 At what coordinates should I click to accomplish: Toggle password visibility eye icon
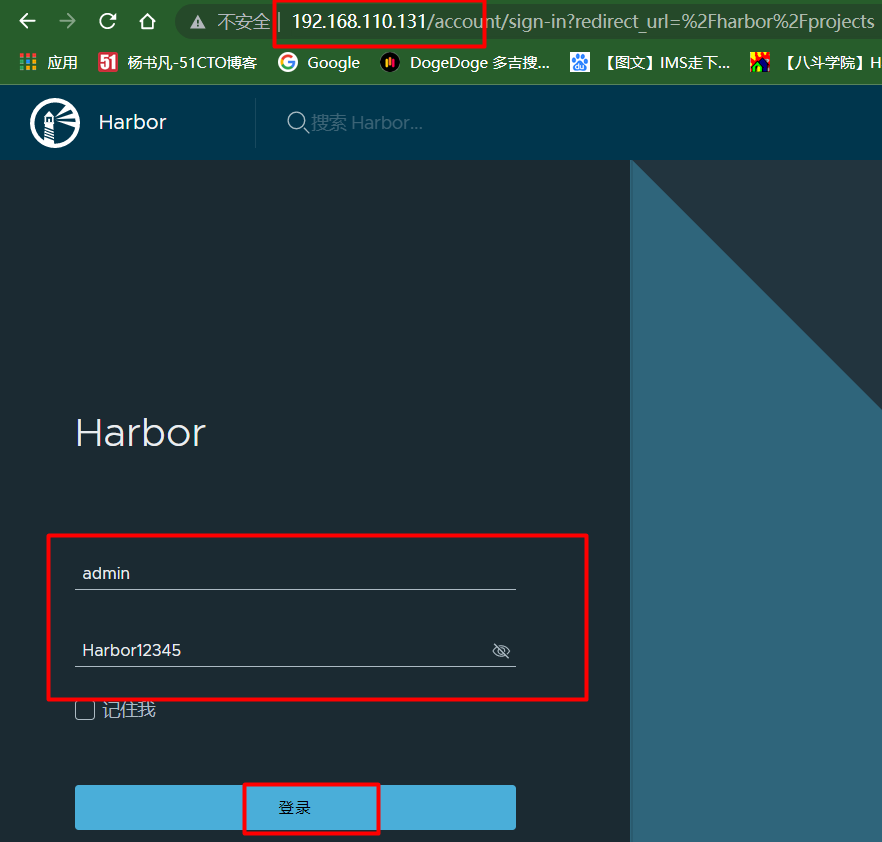501,651
